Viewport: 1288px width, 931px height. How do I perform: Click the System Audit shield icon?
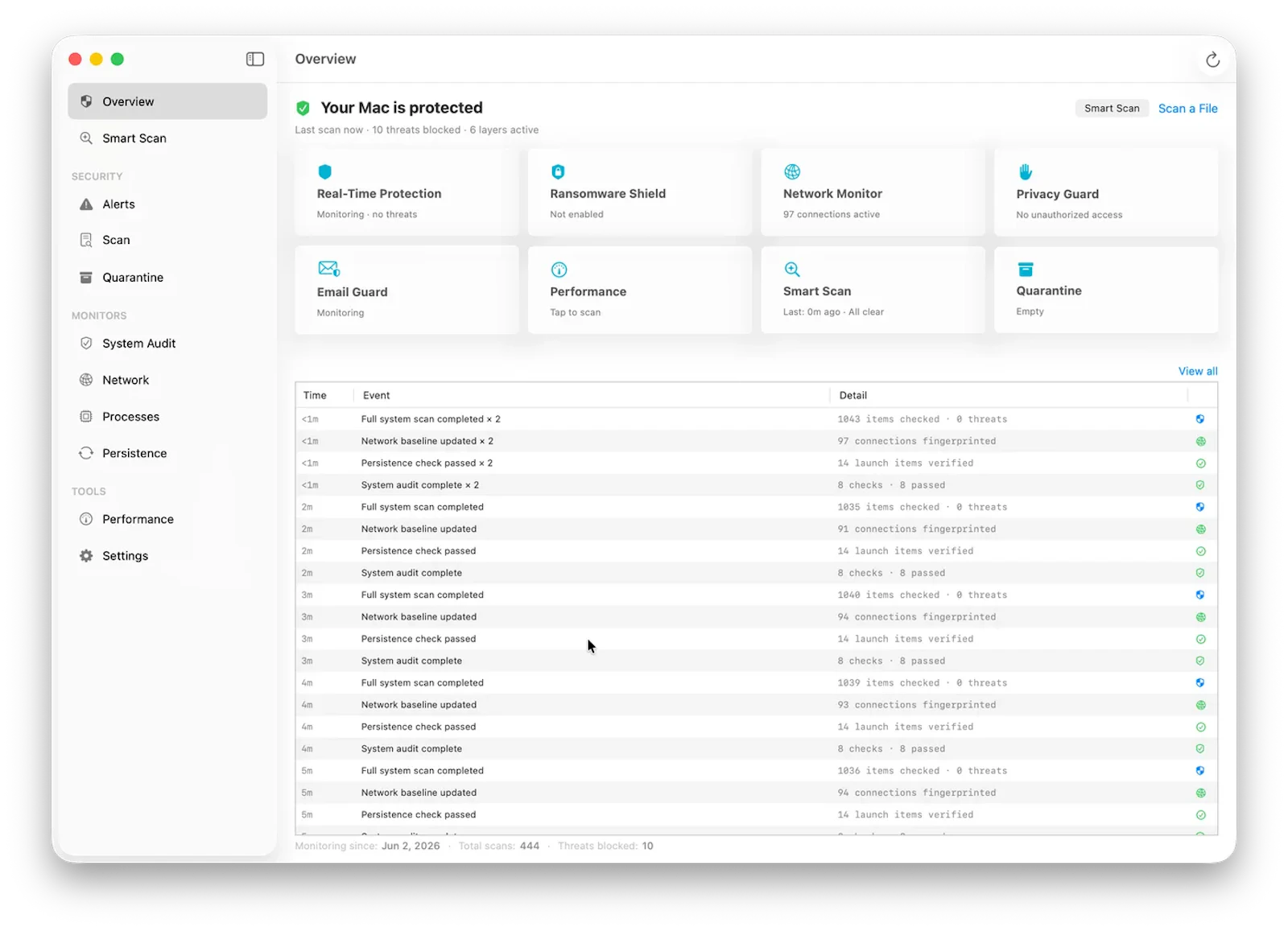click(x=86, y=344)
